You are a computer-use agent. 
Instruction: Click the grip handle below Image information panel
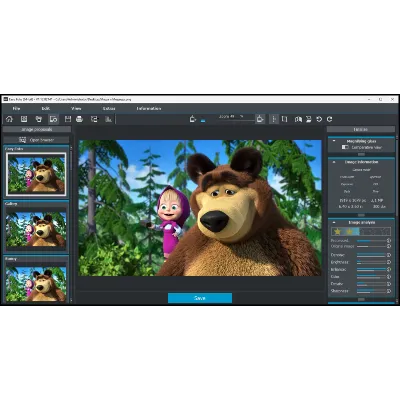point(361,215)
